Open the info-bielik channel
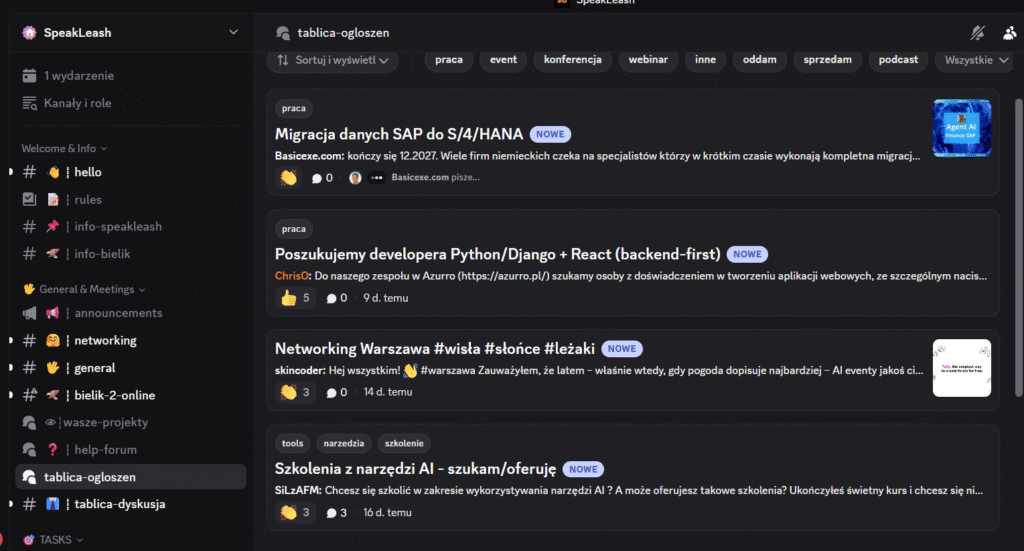1024x551 pixels. pyautogui.click(x=131, y=254)
